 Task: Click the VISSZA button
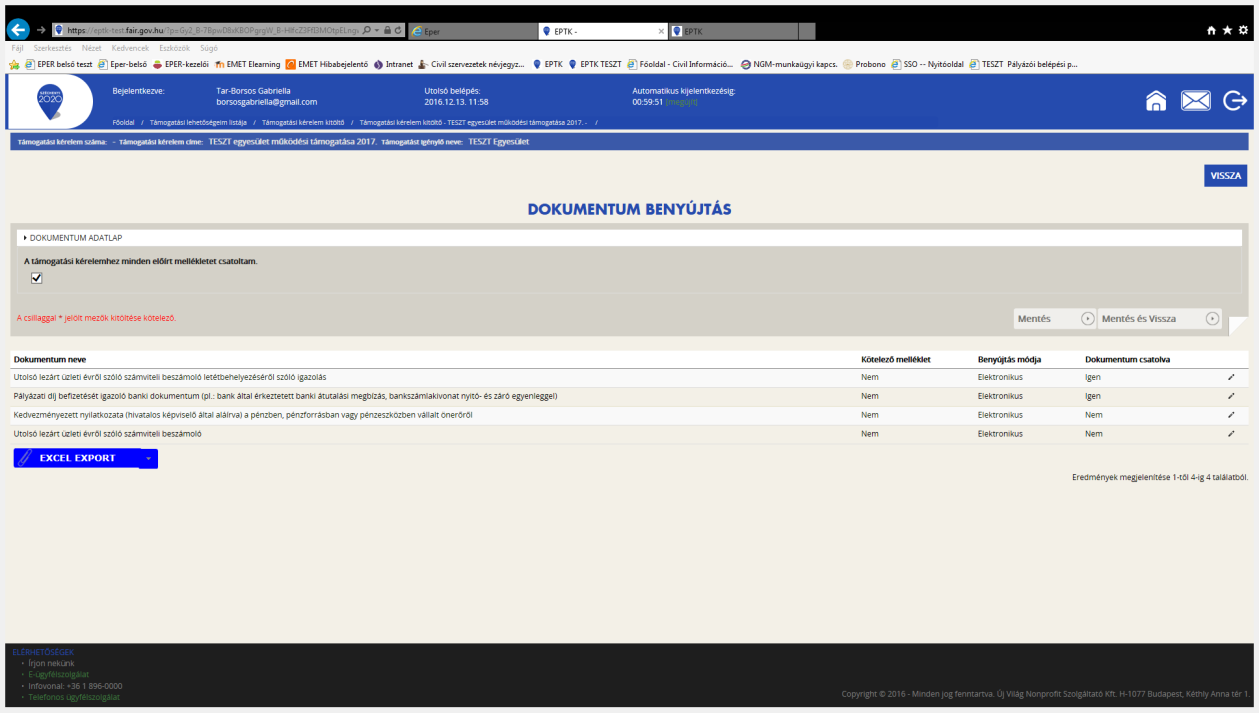1226,176
